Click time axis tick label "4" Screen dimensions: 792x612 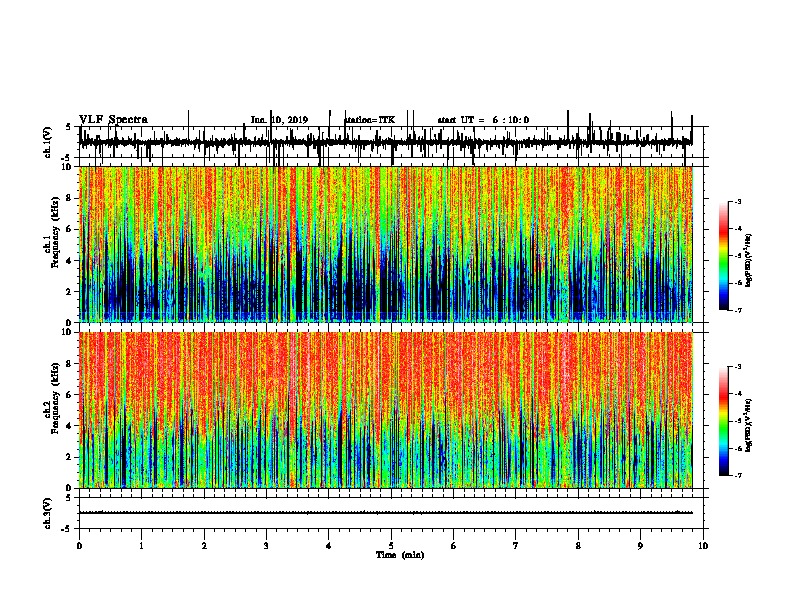[329, 546]
